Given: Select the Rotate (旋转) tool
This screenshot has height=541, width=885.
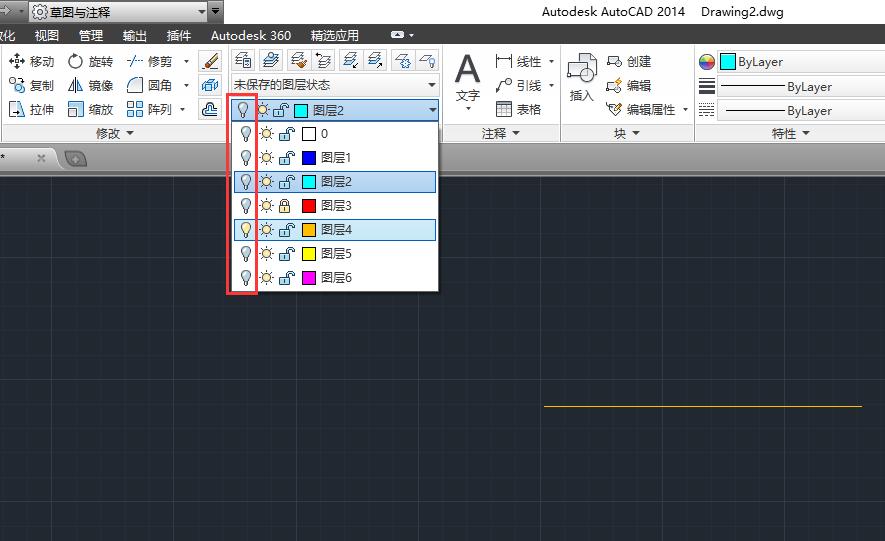Looking at the screenshot, I should tap(90, 61).
